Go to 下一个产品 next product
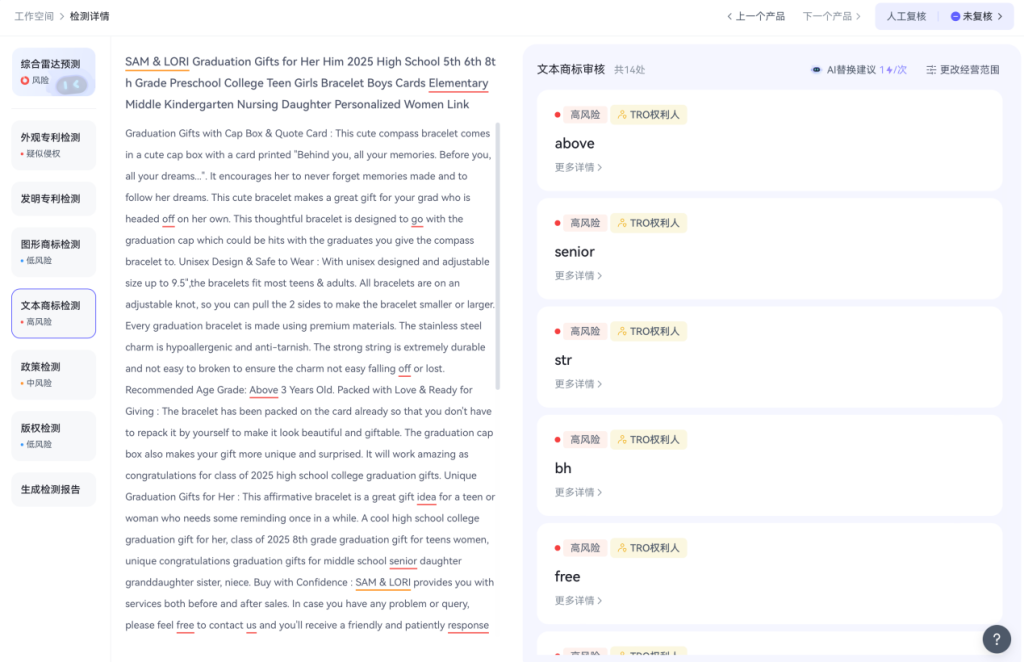This screenshot has height=662, width=1024. (831, 16)
